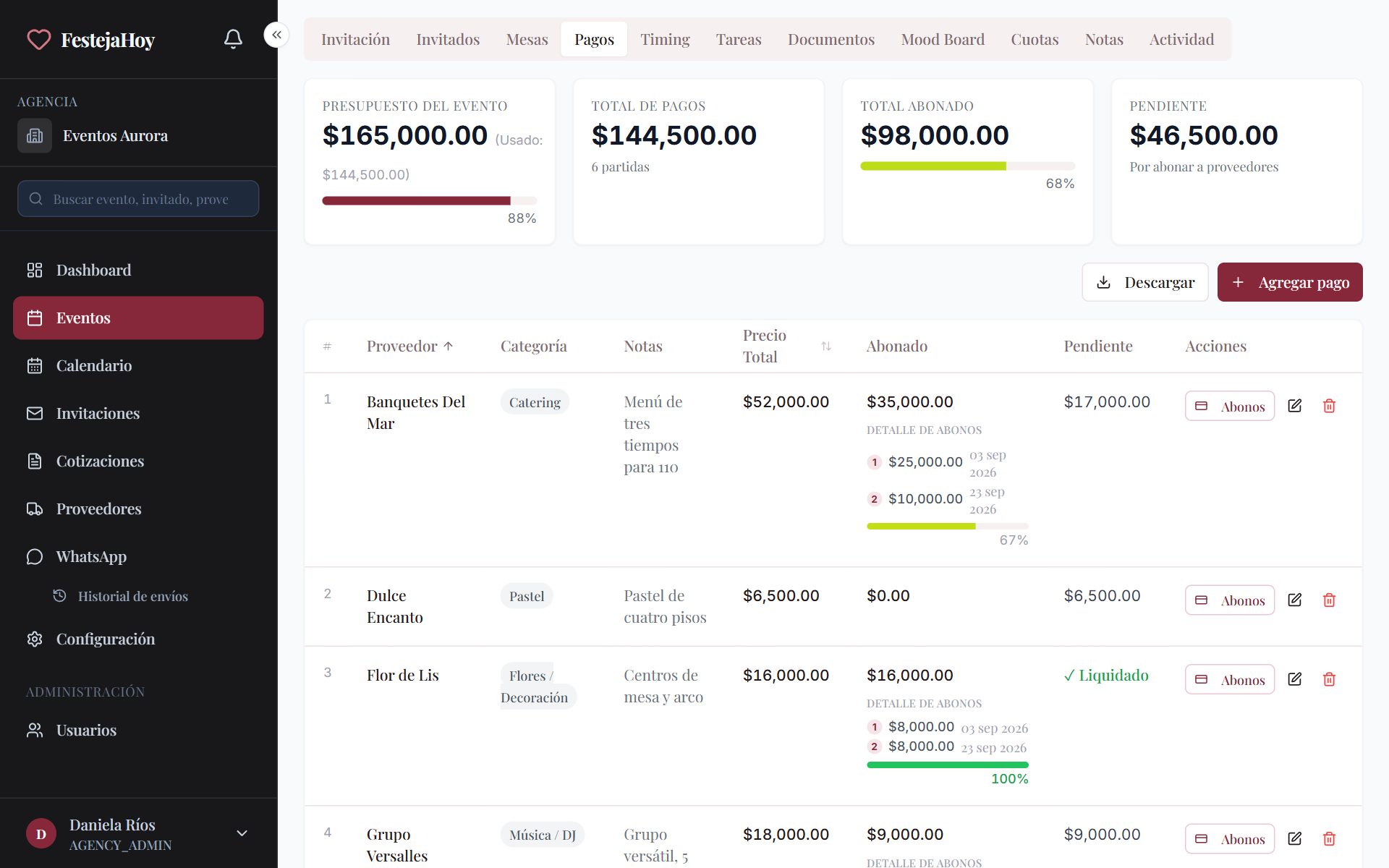Open the notifications bell
The width and height of the screenshot is (1389, 868).
point(233,39)
